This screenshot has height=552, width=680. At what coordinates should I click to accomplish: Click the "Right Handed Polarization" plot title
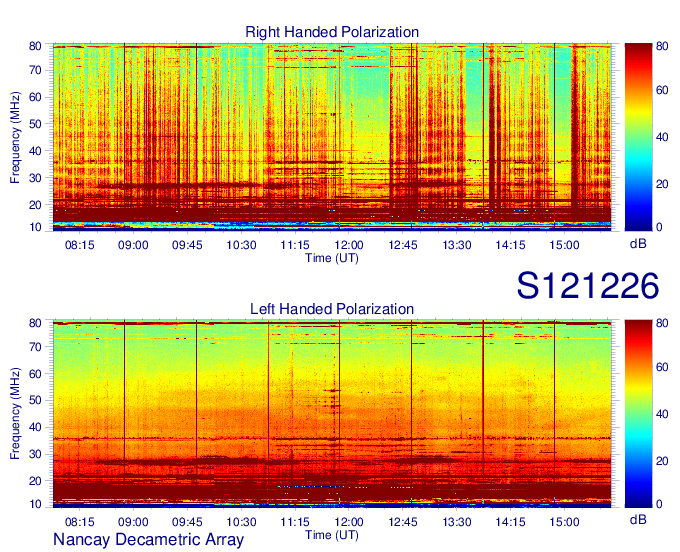[332, 32]
